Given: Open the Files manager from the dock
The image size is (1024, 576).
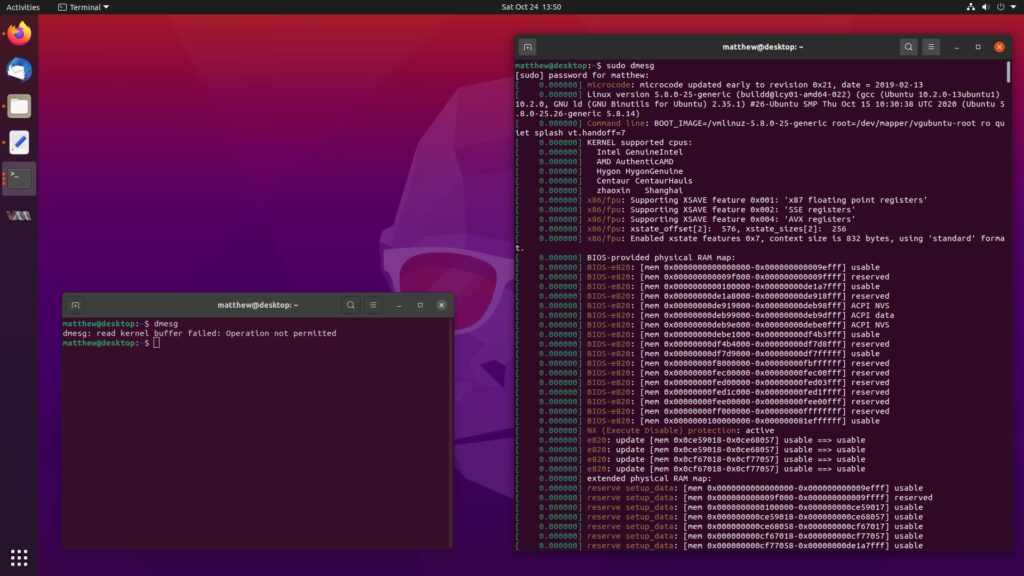Looking at the screenshot, I should [x=19, y=106].
